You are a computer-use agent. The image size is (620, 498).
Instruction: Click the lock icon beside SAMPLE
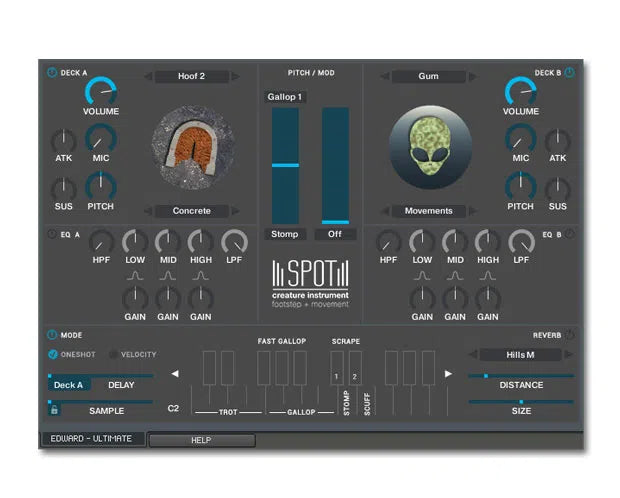click(54, 409)
